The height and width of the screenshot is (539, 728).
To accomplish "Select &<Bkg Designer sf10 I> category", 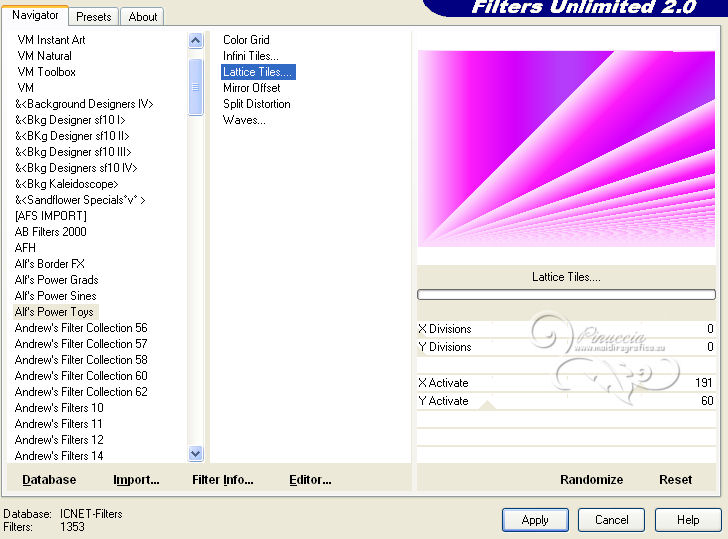I will (70, 120).
